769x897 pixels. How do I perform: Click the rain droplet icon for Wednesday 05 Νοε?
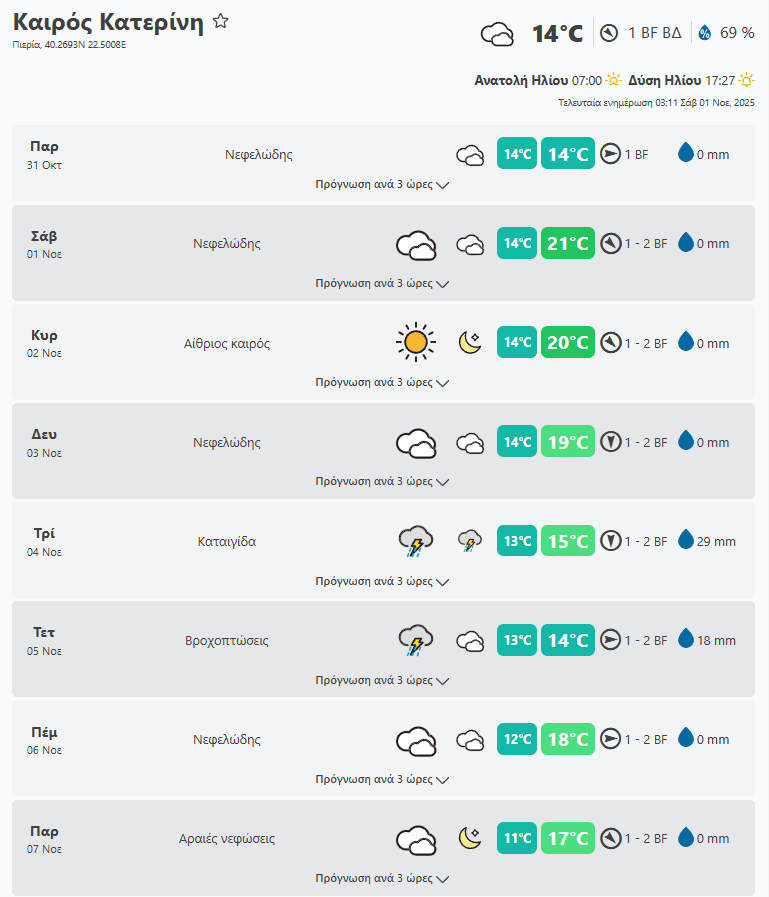[686, 640]
